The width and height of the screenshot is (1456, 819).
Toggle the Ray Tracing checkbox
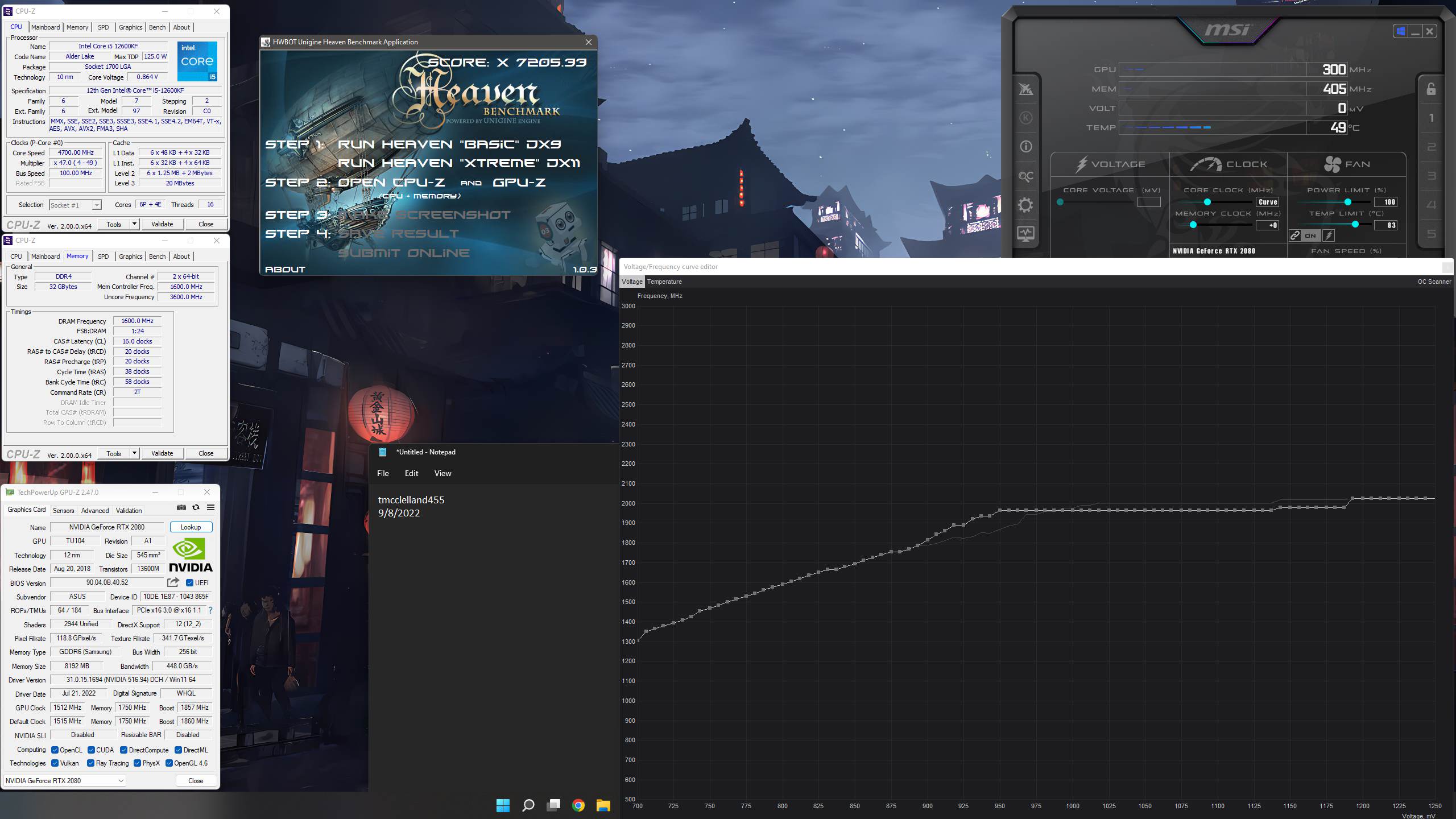[90, 763]
